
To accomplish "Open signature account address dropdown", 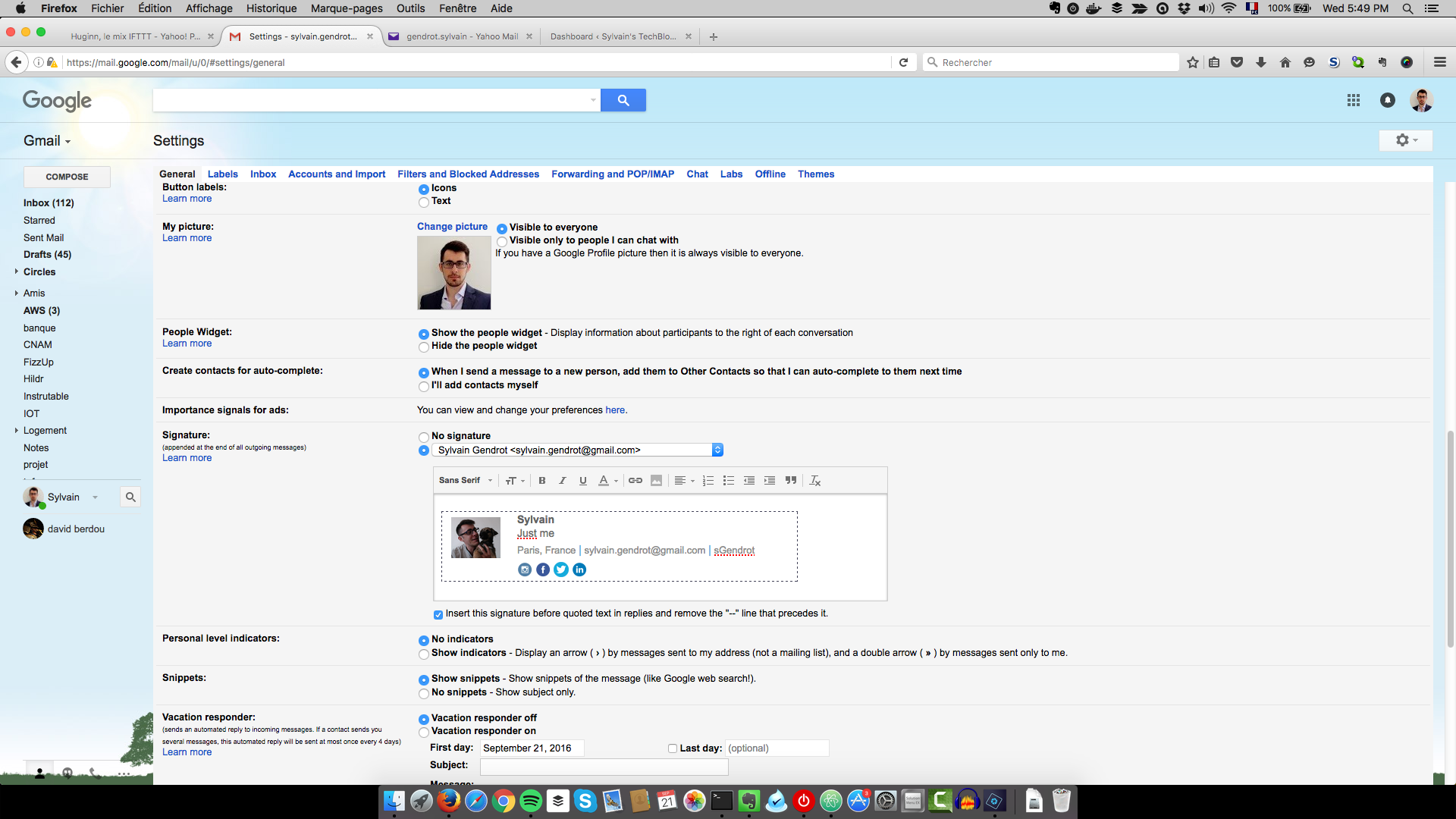I will click(577, 450).
